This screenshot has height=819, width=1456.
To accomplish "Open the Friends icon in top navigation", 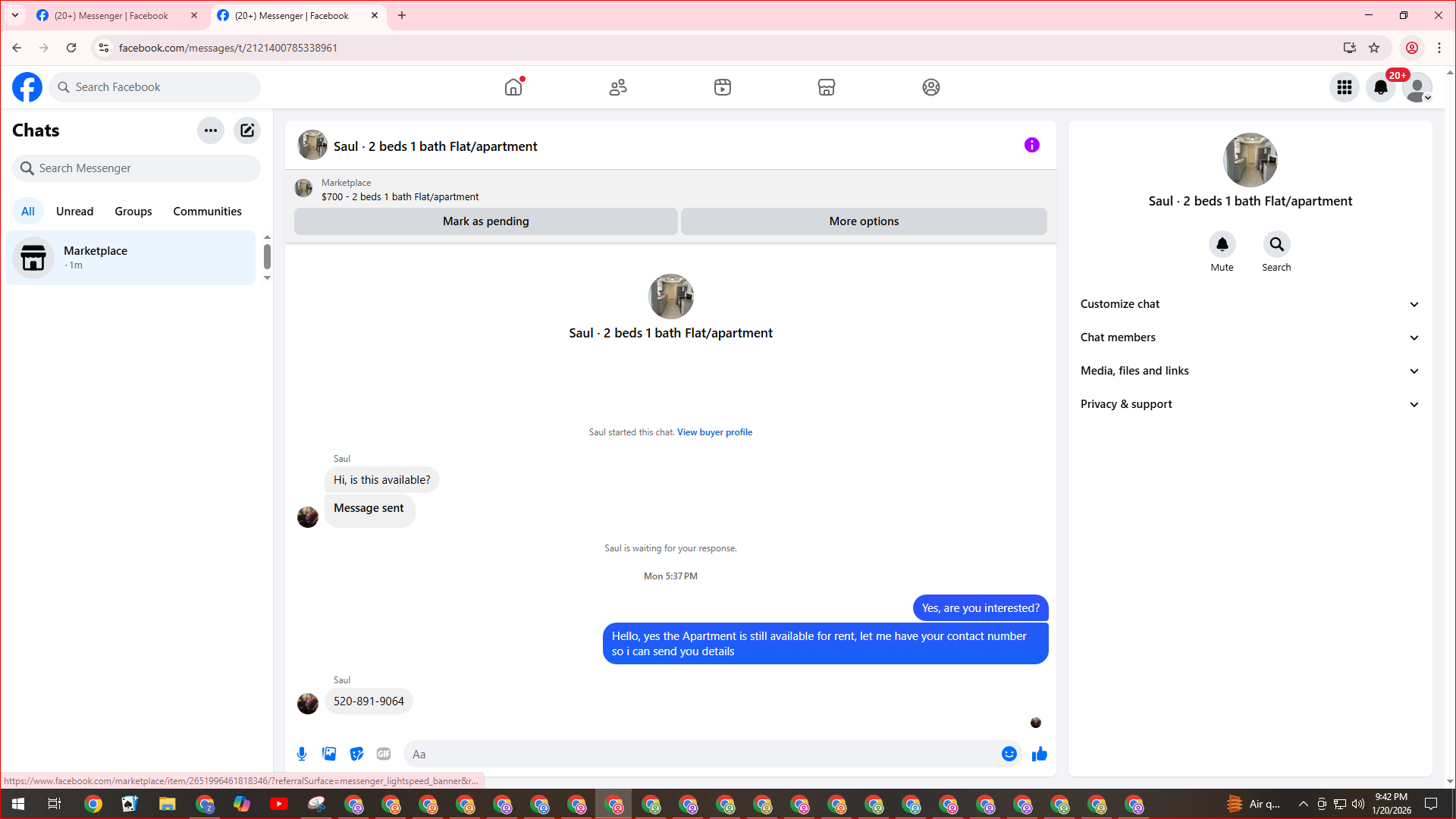I will (618, 87).
